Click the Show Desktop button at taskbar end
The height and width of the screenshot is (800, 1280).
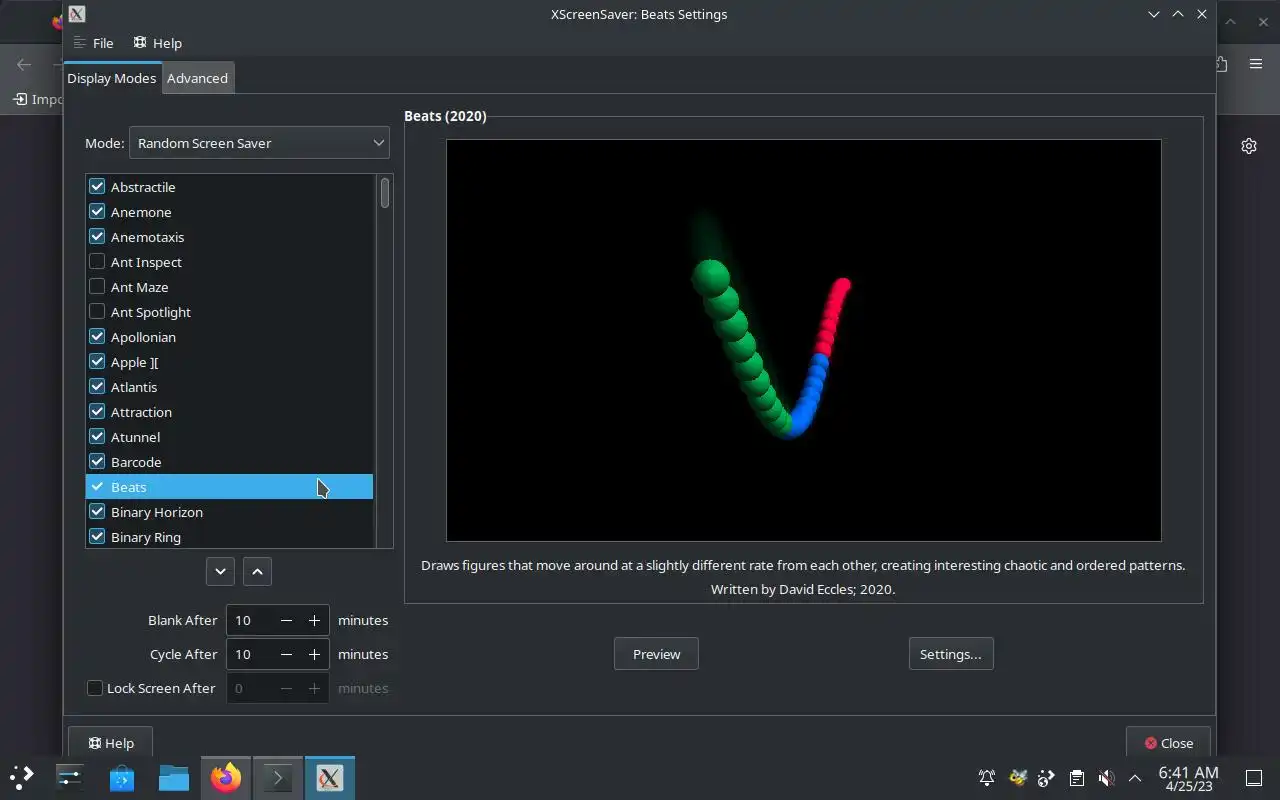point(1254,777)
